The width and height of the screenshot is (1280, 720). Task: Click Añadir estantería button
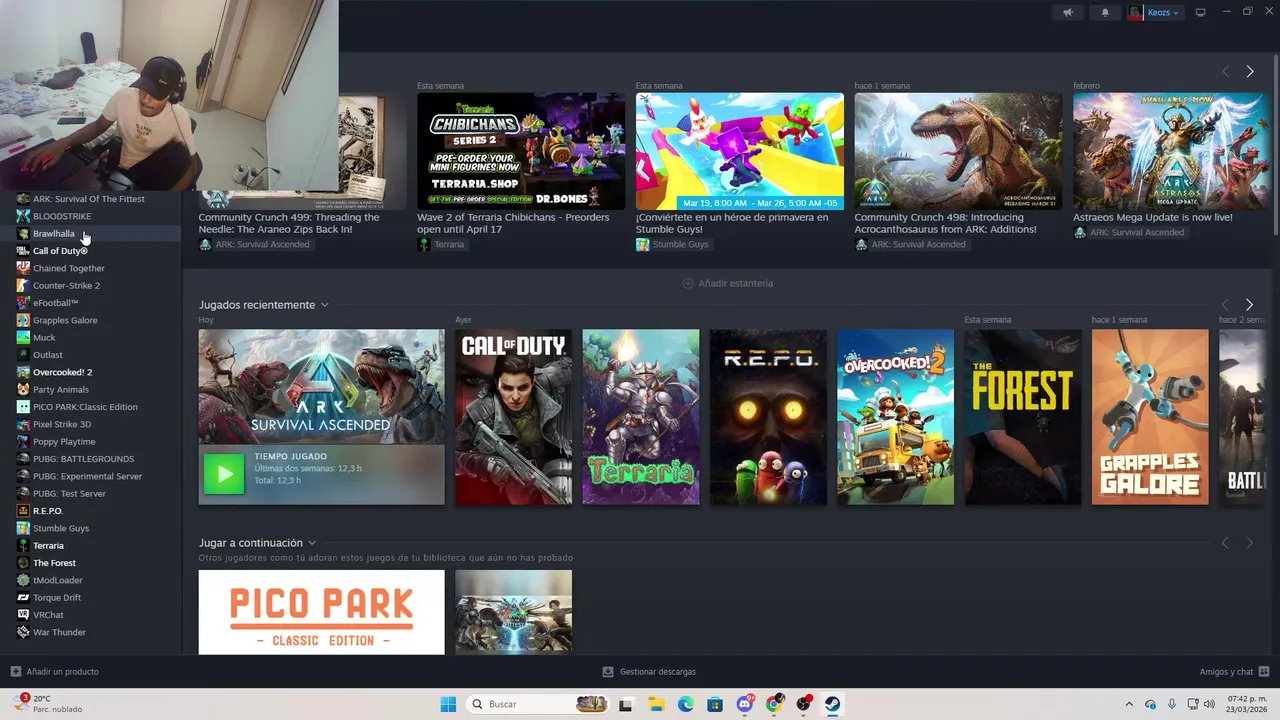pos(727,283)
